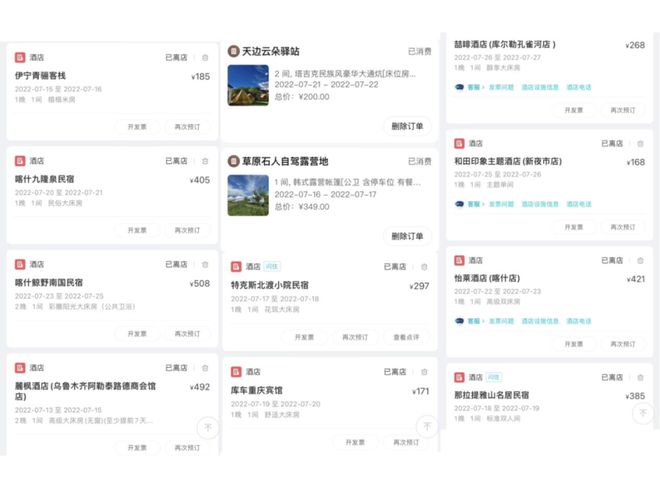Screen dimensions: 660x489
Task: Click 开发票 on 喀什九隆泉民宿 order
Action: coord(137,230)
